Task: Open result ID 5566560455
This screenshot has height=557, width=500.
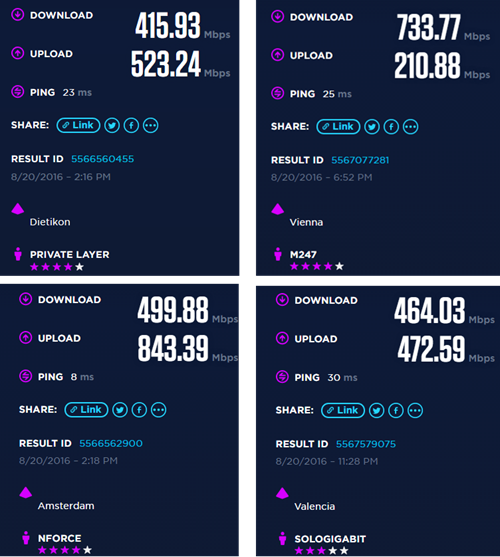Action: [103, 159]
